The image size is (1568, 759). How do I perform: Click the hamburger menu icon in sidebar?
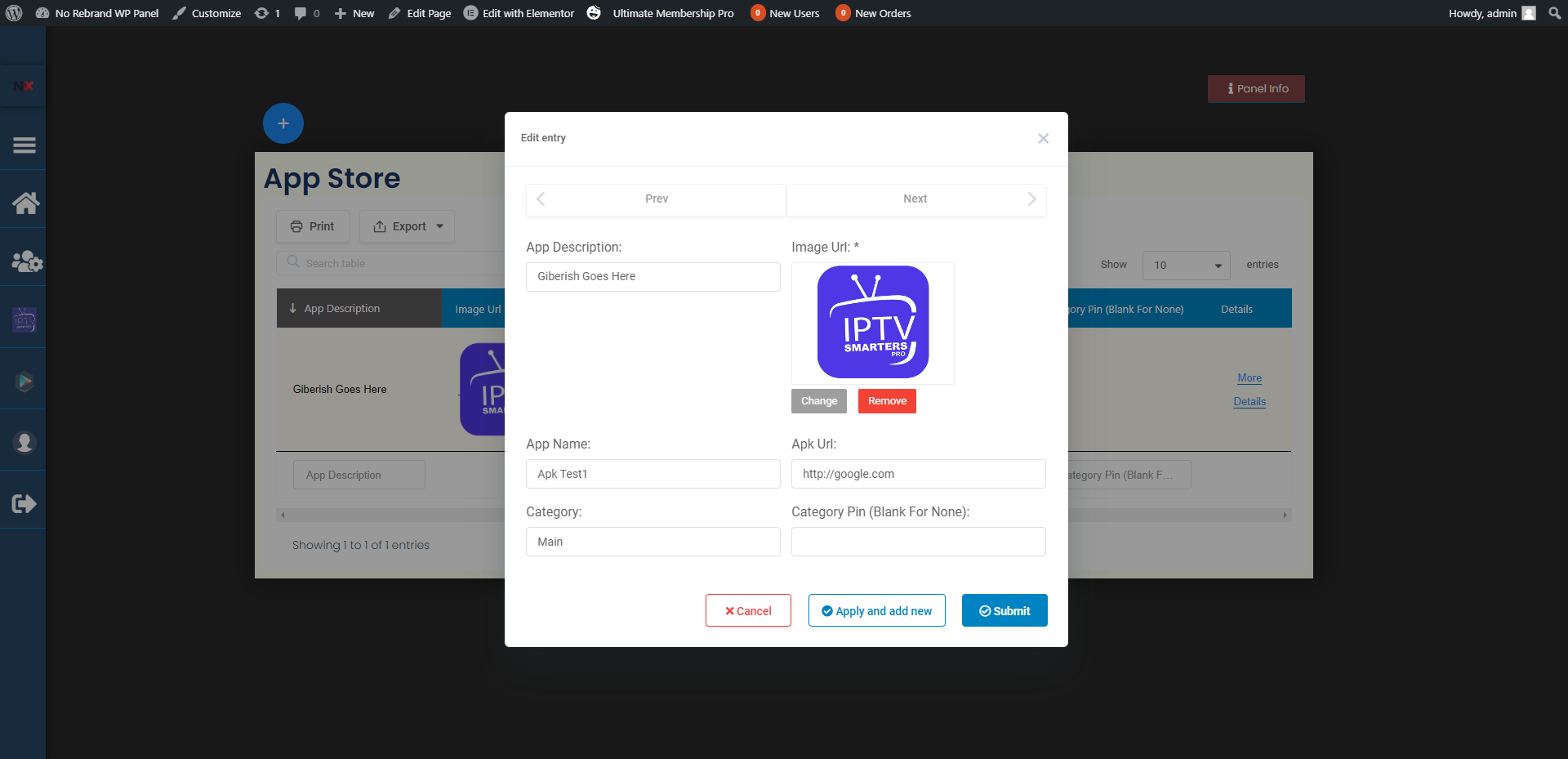pos(24,145)
